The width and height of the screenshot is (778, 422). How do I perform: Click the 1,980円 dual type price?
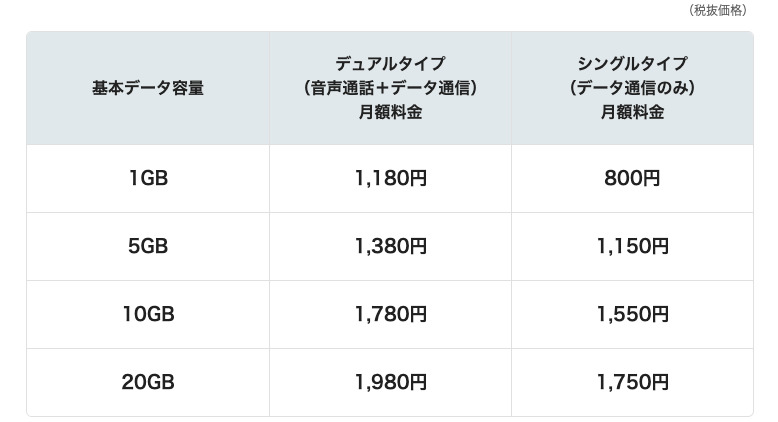click(x=390, y=382)
